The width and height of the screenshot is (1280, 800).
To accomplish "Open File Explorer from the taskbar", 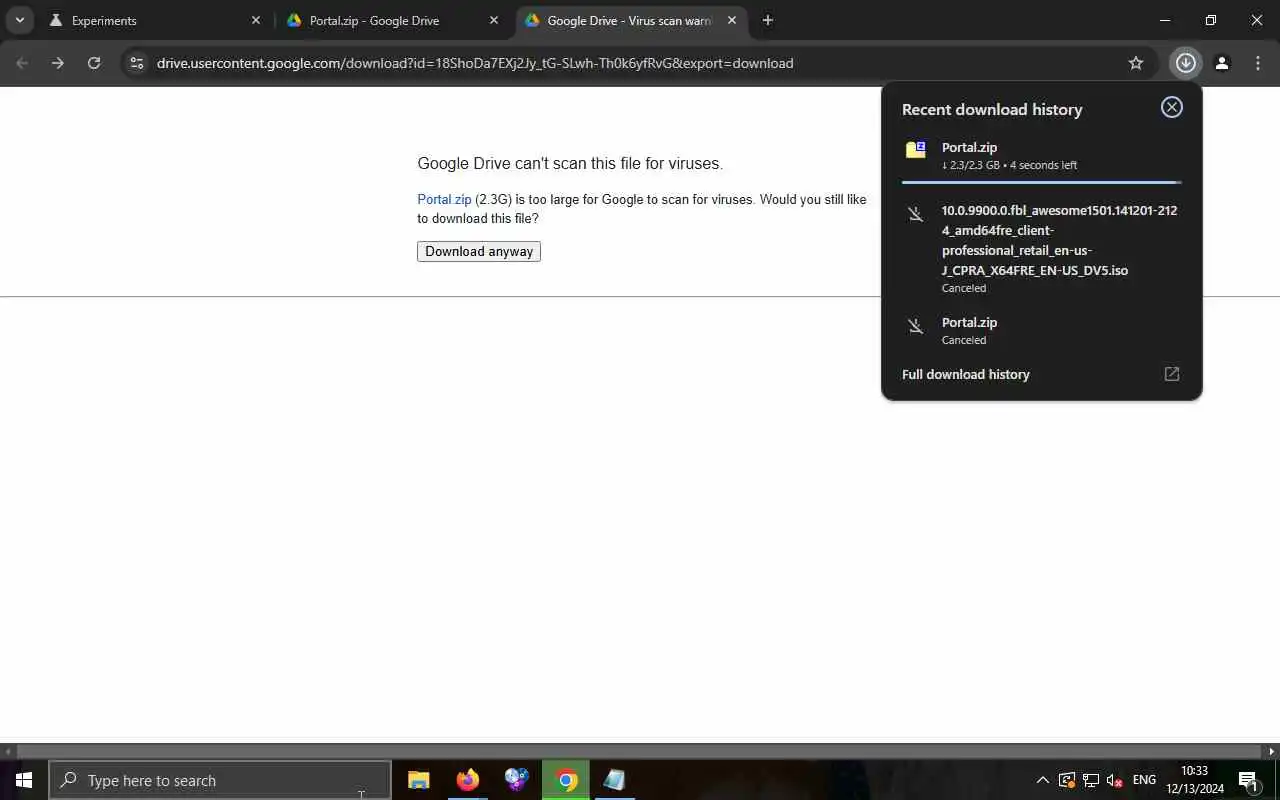I will point(419,780).
